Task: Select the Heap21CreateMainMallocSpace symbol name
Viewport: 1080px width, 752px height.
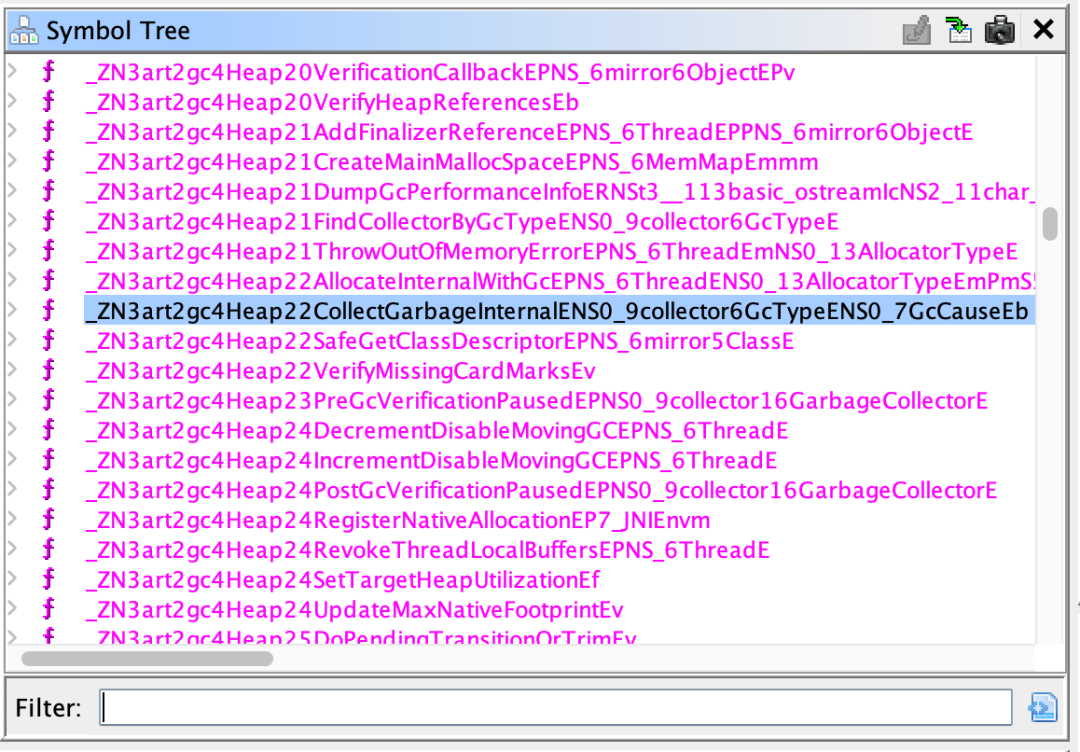Action: [452, 162]
